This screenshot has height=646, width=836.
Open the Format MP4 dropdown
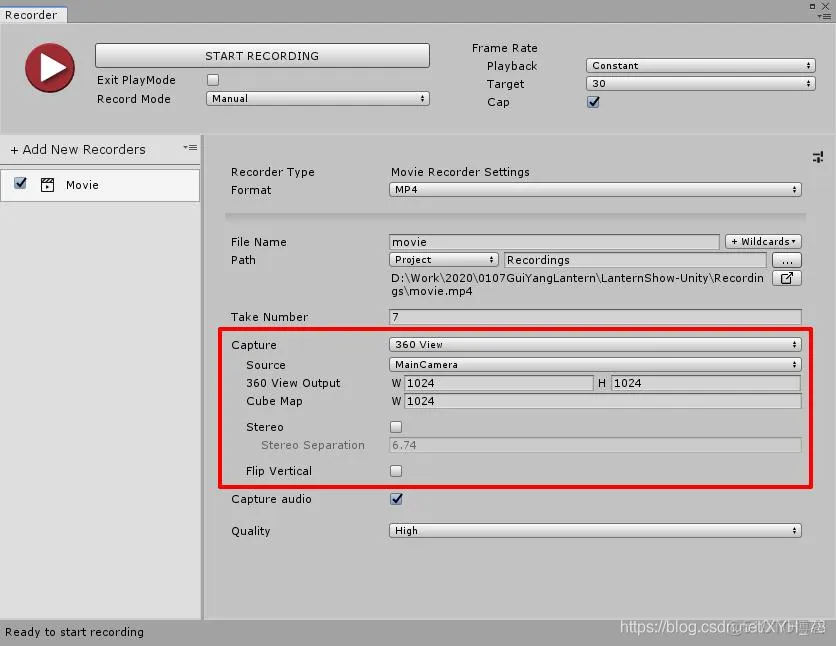click(595, 190)
